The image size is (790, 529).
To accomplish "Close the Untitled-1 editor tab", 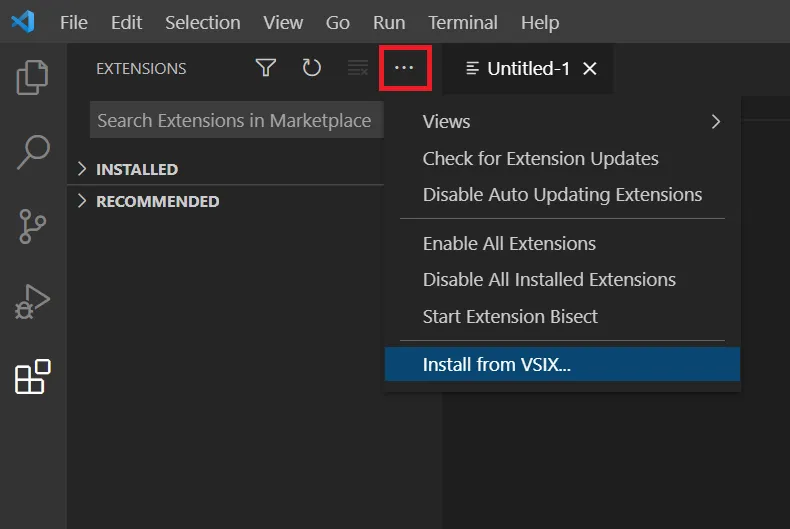I will [590, 68].
